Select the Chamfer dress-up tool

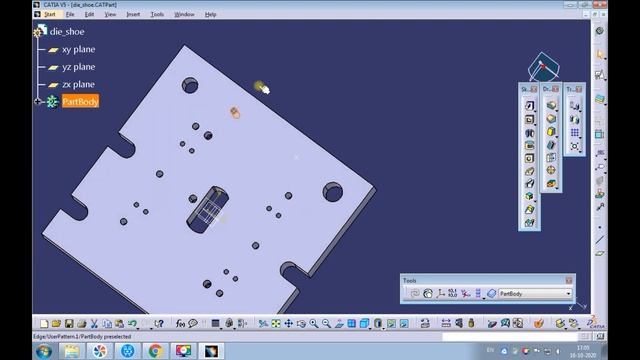pos(551,118)
